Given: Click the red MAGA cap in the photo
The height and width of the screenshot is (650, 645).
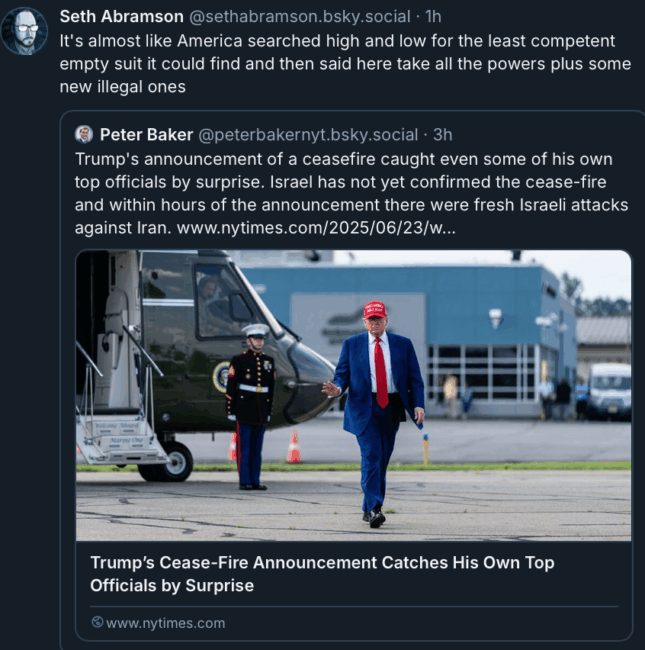Looking at the screenshot, I should (x=375, y=310).
